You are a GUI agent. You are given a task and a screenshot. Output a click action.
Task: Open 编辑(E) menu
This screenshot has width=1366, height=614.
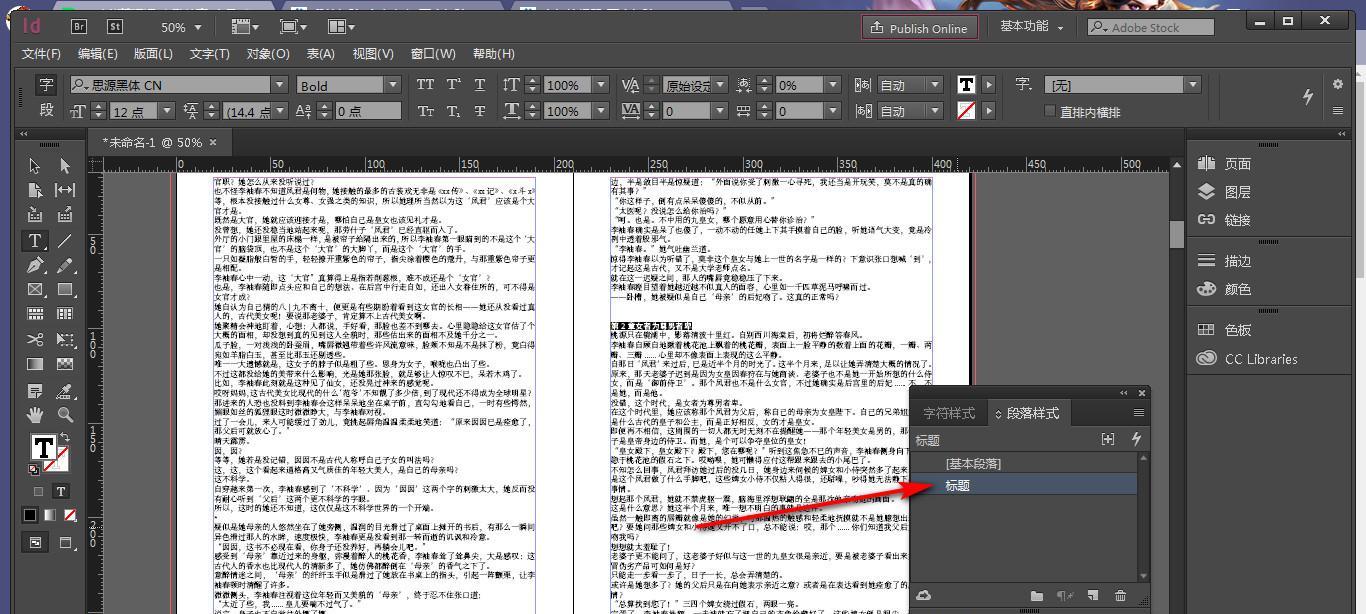[97, 54]
